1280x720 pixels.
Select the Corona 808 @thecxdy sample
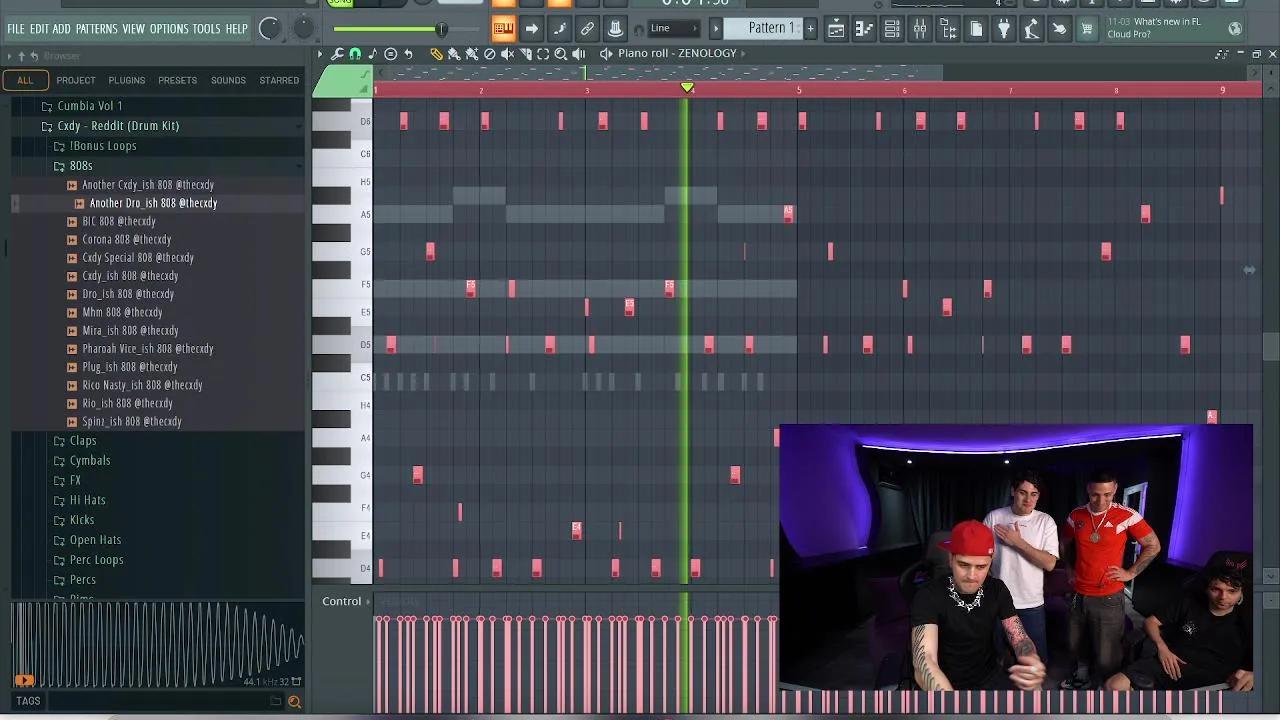click(x=126, y=239)
